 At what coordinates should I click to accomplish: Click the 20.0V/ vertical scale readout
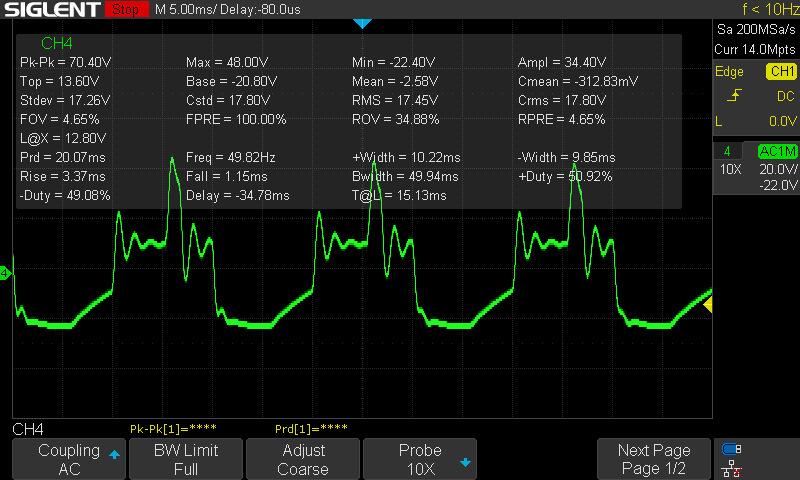(778, 169)
